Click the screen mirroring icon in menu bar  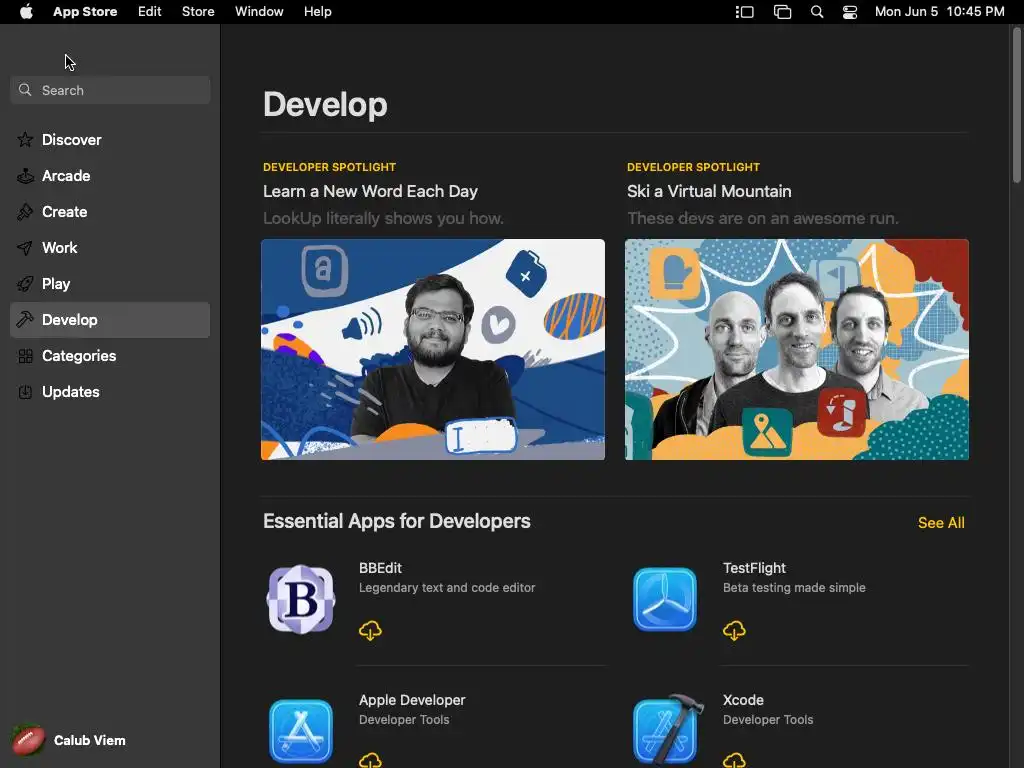(x=782, y=12)
